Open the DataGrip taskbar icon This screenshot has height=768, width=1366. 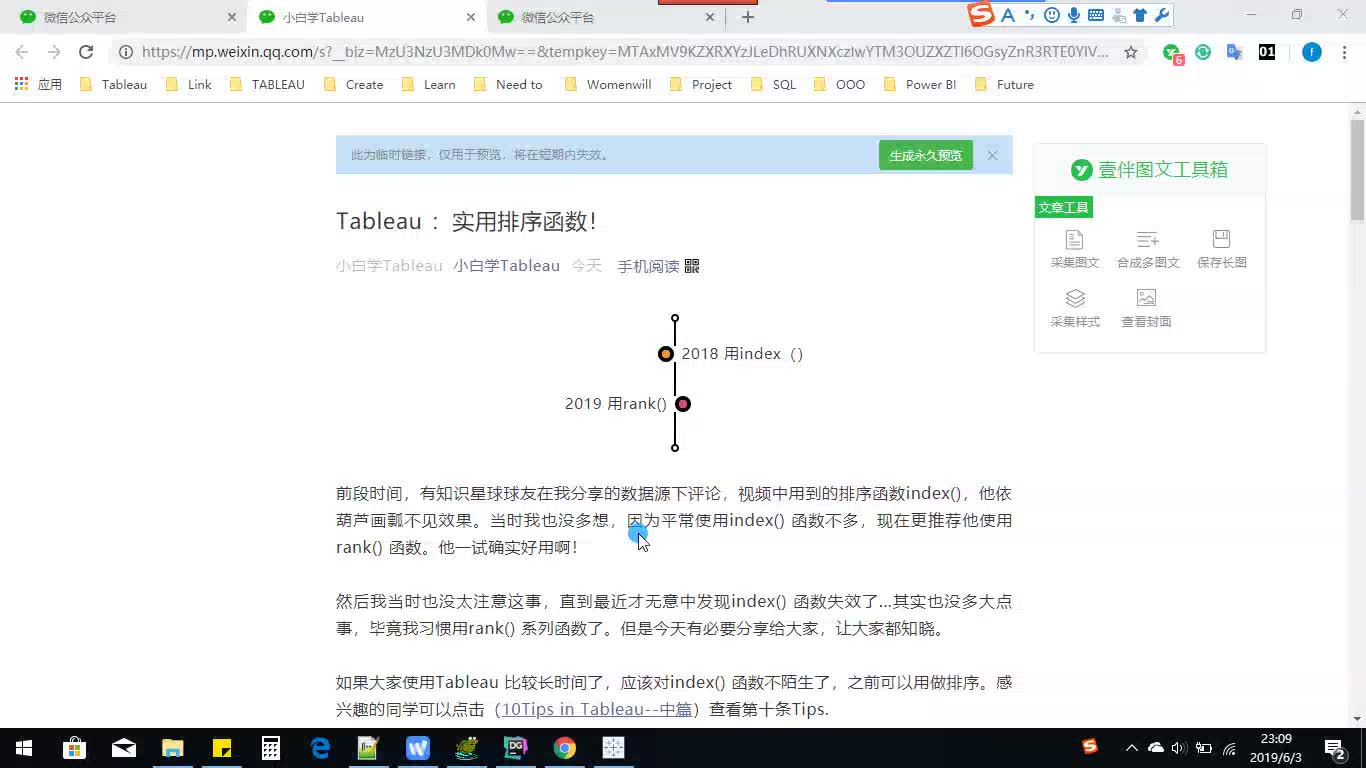516,748
